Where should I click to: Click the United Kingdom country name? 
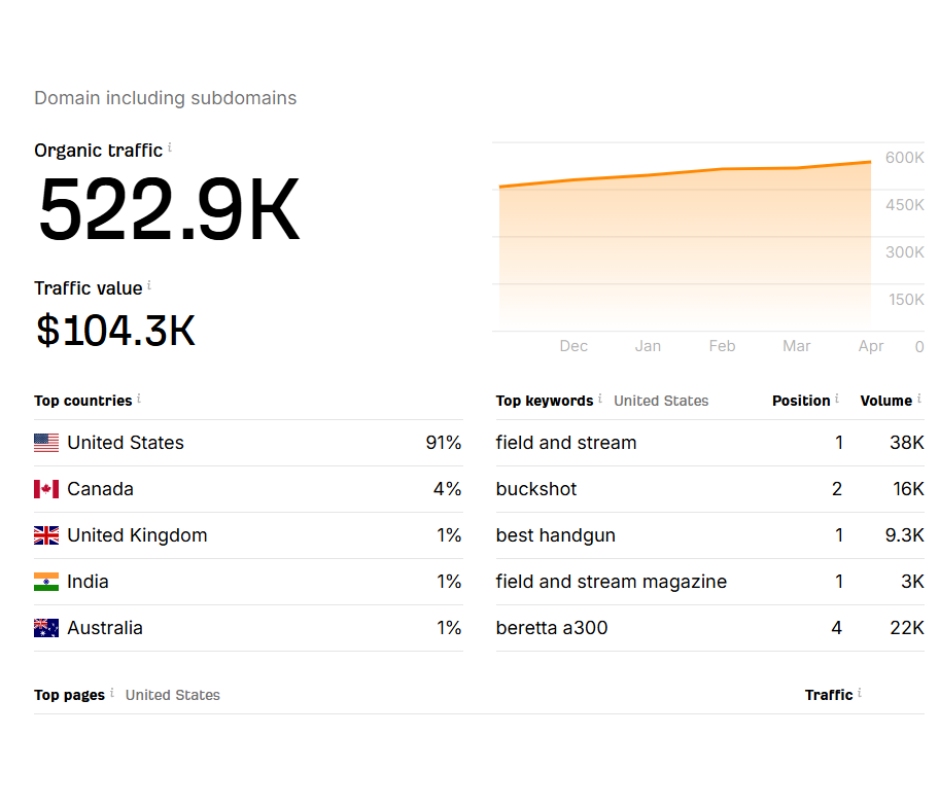coord(137,535)
